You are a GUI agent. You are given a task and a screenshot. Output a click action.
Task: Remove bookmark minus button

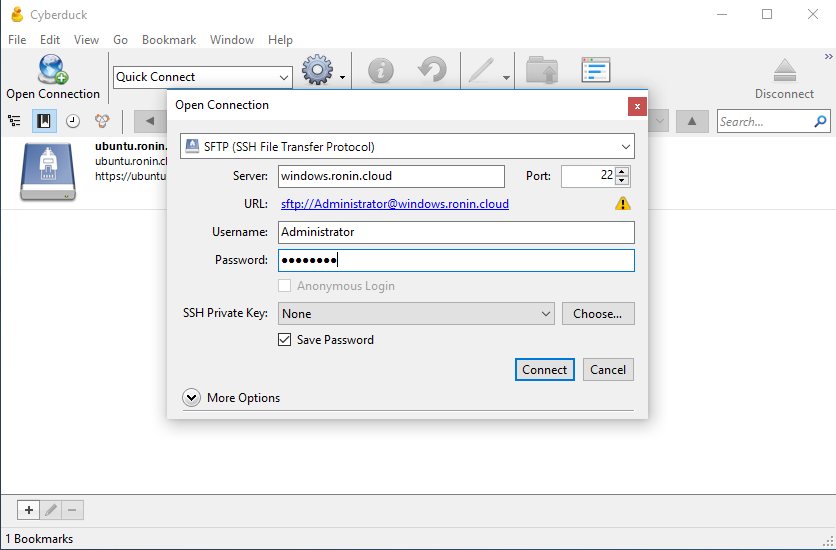pos(73,511)
